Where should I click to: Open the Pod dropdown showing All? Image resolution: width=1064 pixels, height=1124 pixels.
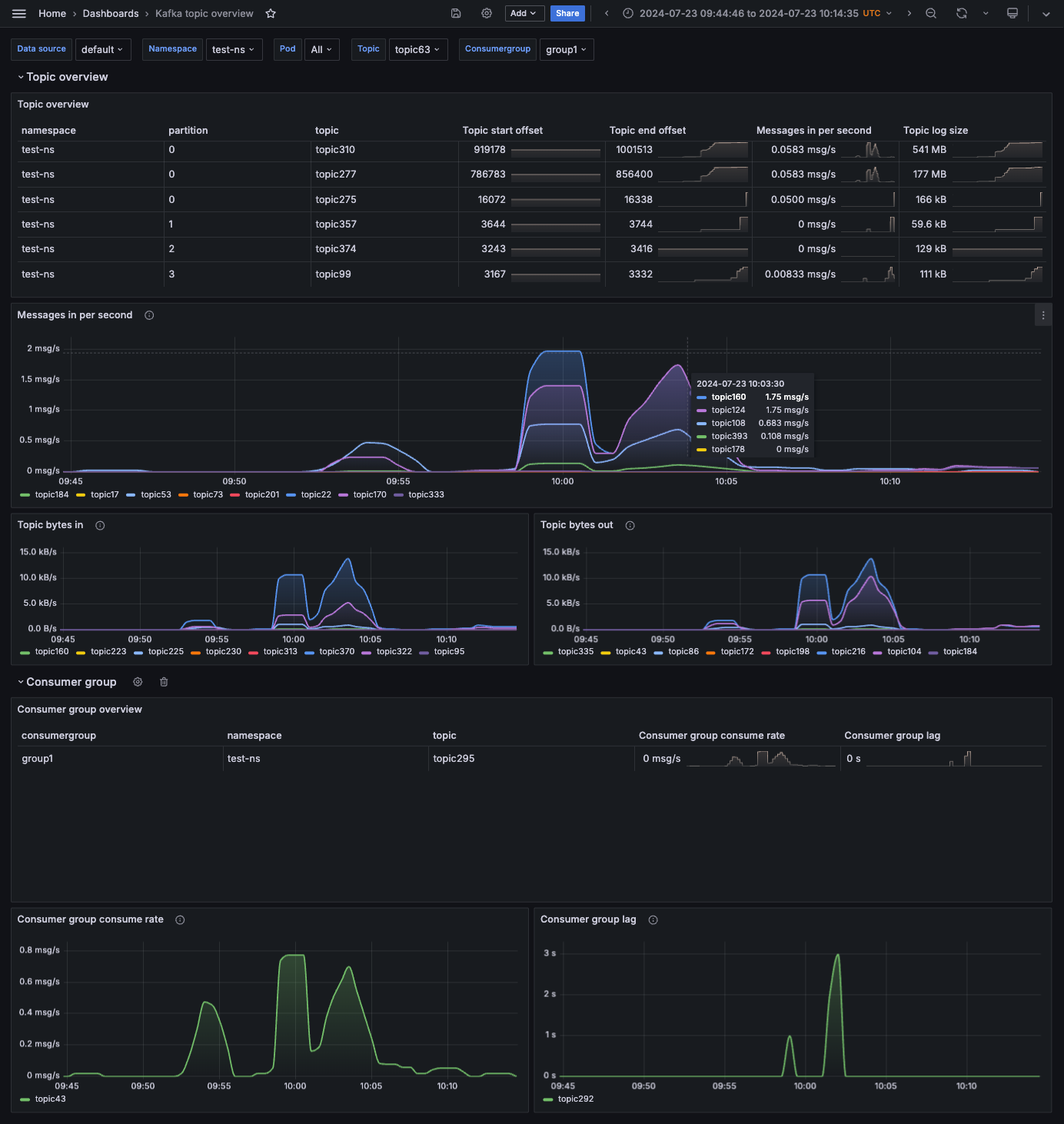click(321, 49)
